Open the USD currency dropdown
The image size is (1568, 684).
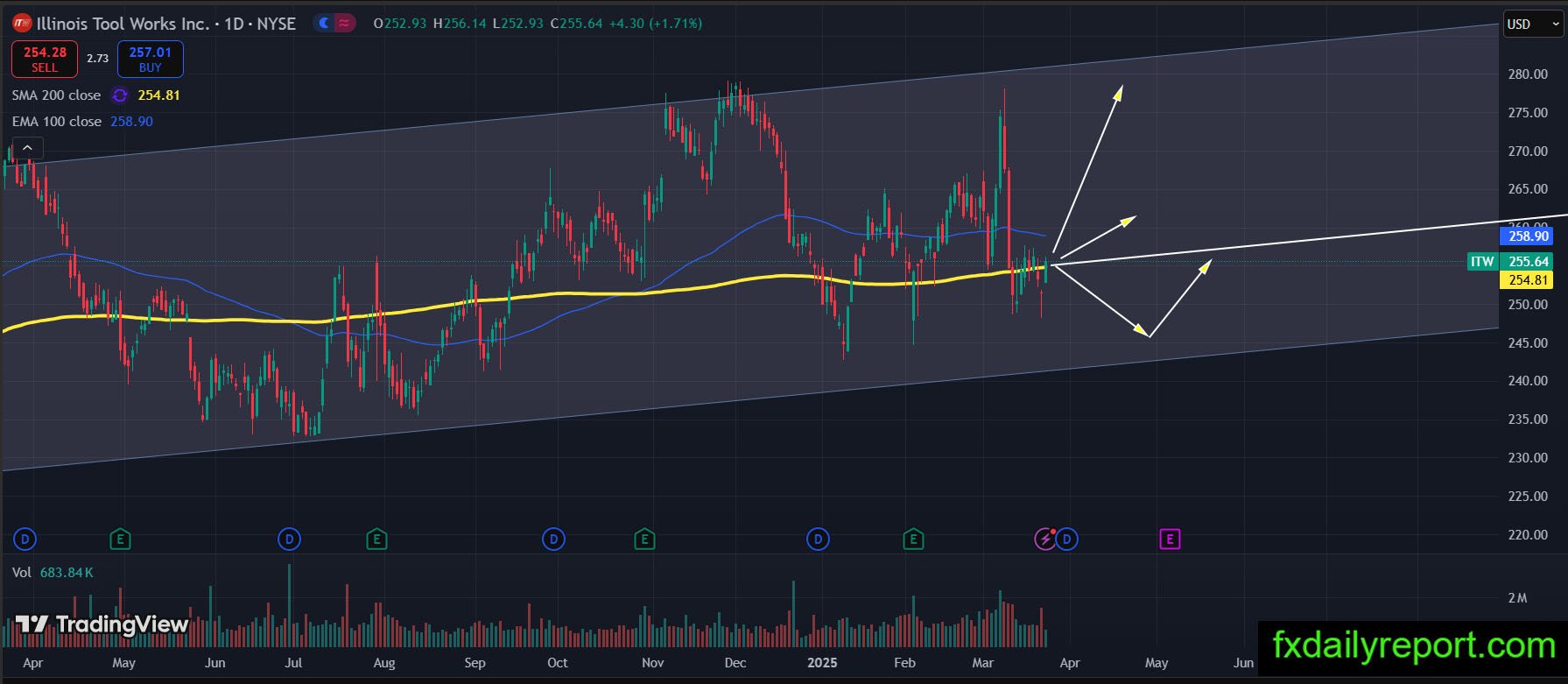pyautogui.click(x=1533, y=25)
